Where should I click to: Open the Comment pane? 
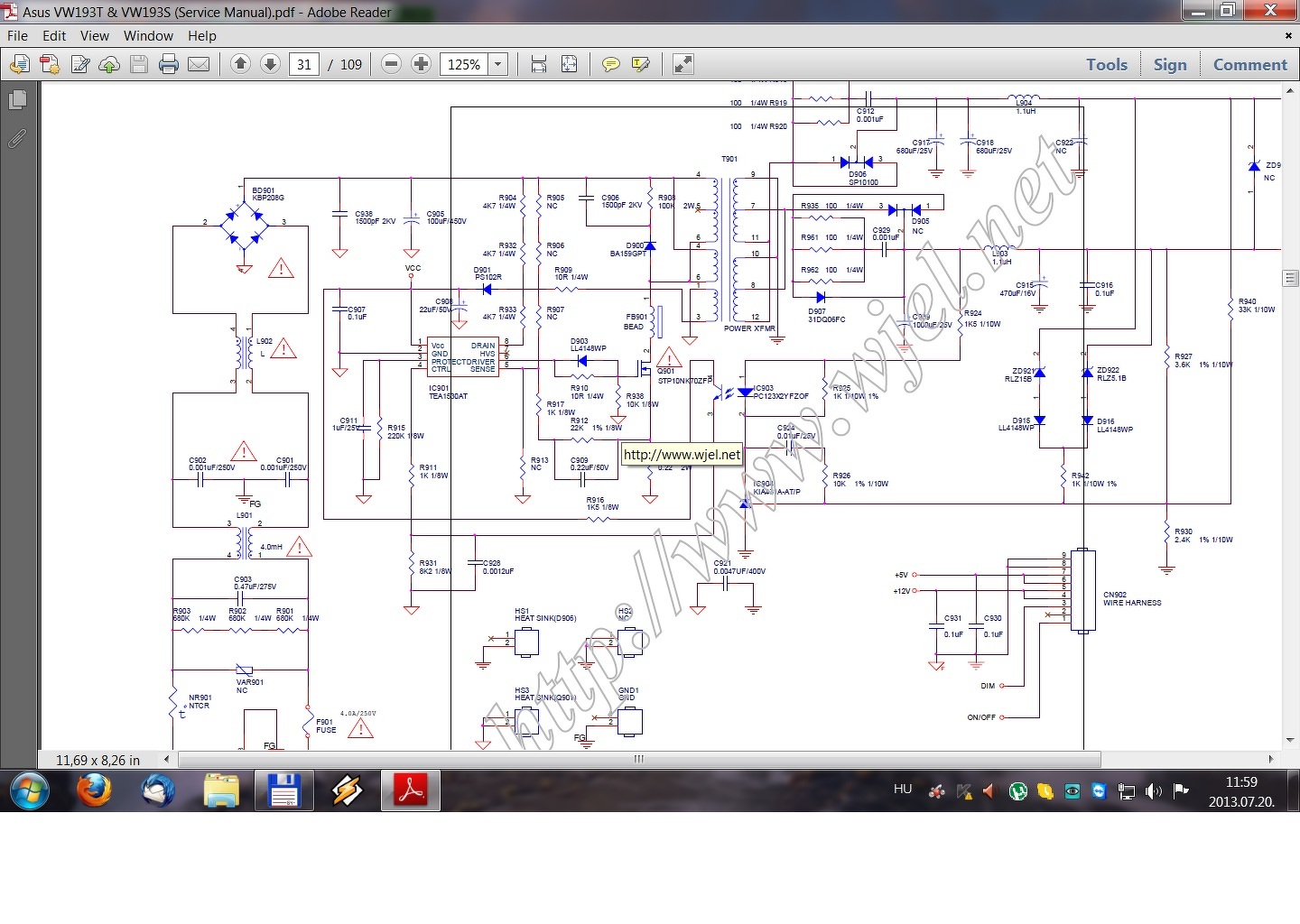coord(1250,64)
